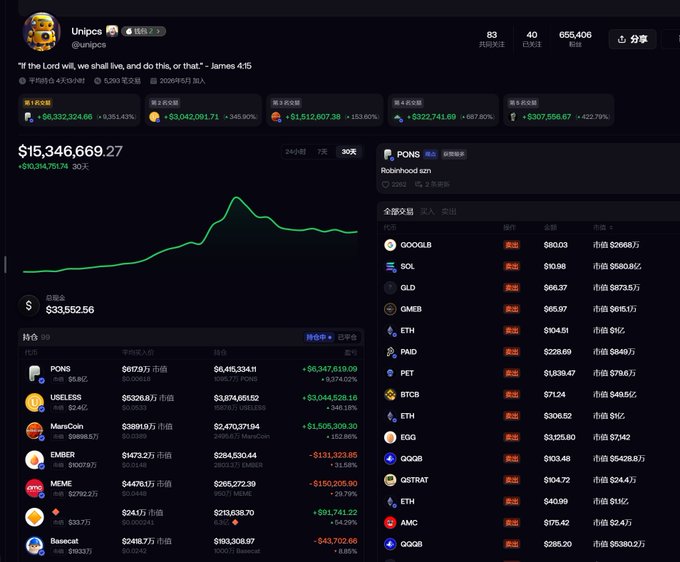Open the EMBER holding flame icon
Screen dimensions: 680x562
pyautogui.click(x=35, y=459)
